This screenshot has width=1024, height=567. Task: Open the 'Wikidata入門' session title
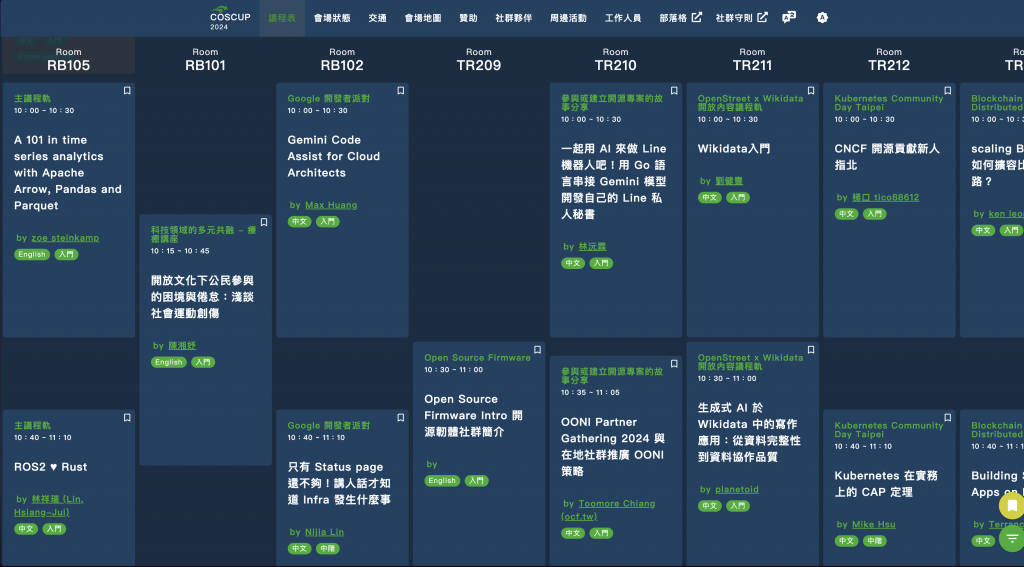[733, 149]
